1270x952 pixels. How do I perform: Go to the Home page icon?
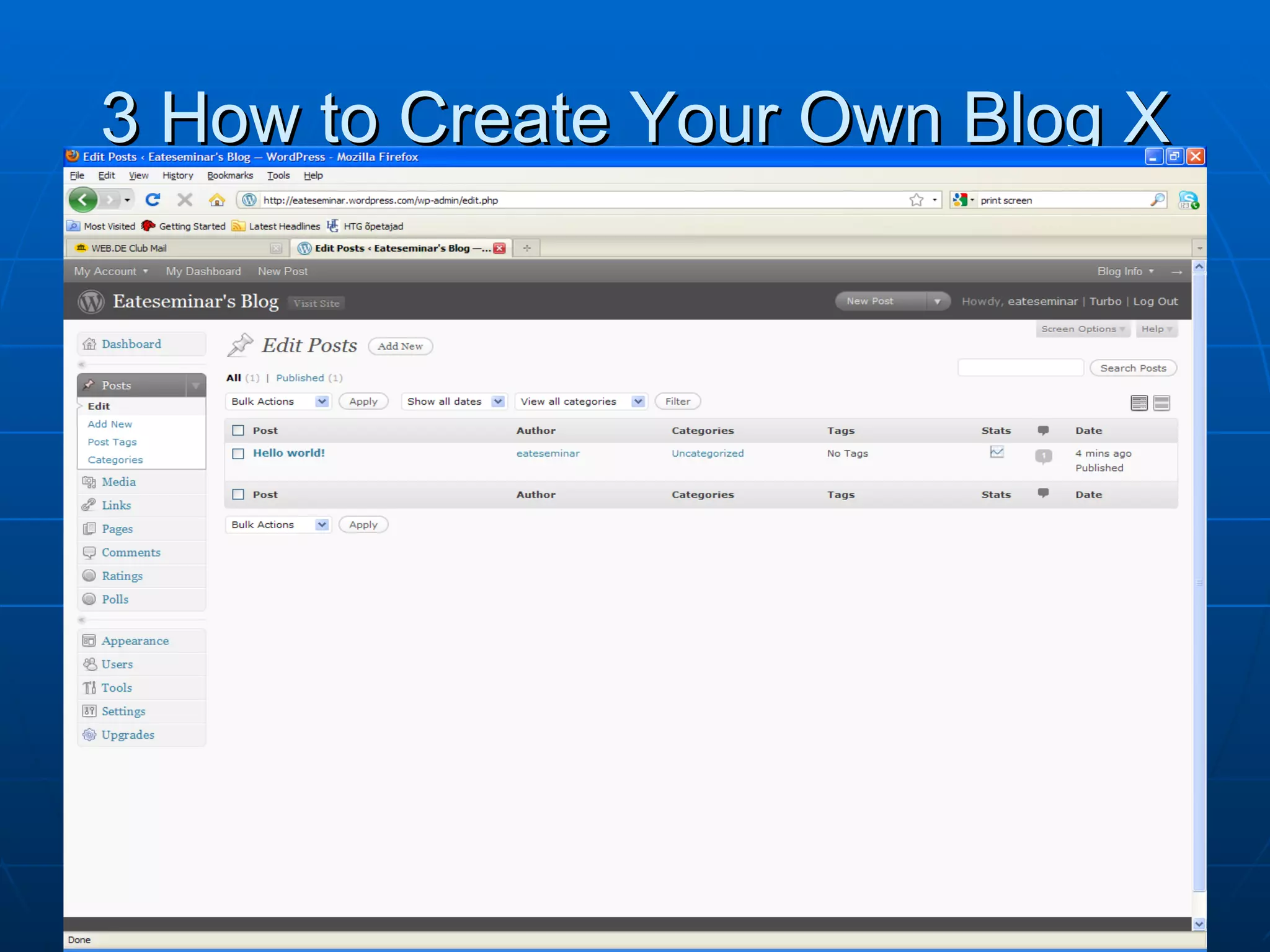pyautogui.click(x=216, y=200)
